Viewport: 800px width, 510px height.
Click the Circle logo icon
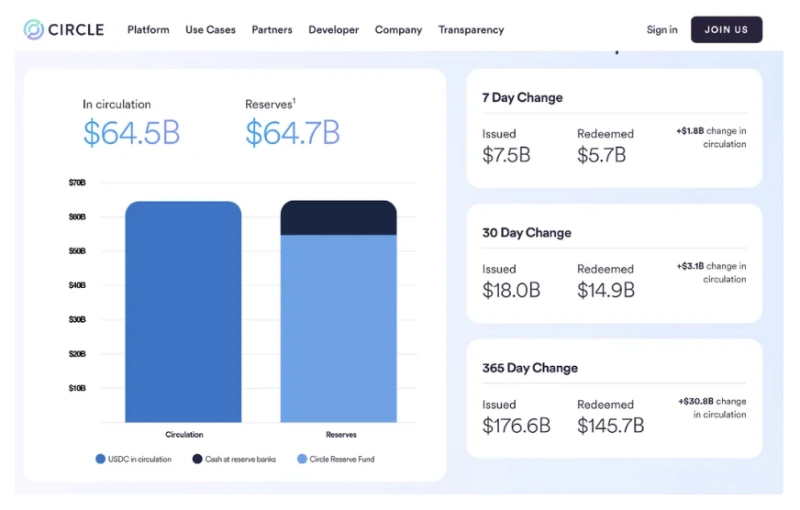[x=34, y=30]
